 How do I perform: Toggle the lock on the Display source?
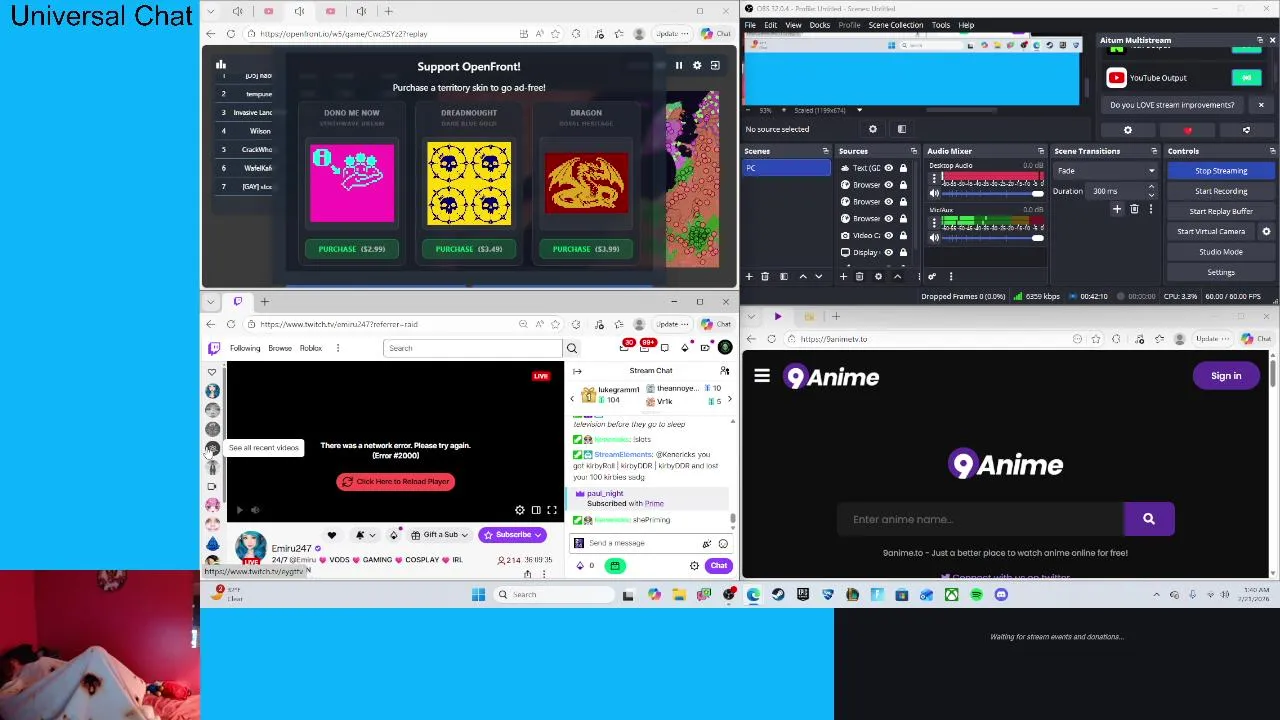coord(903,253)
